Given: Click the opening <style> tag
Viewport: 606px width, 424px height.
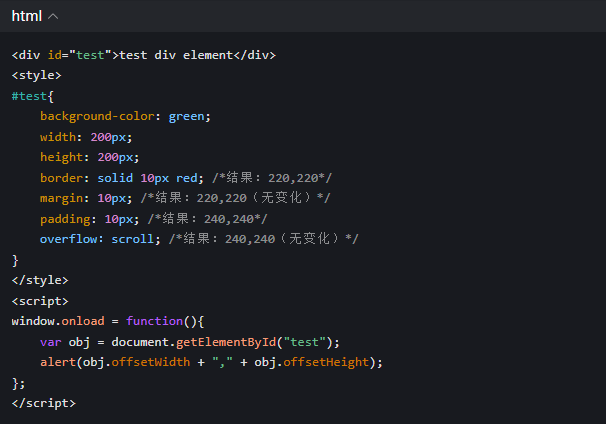Looking at the screenshot, I should tap(36, 75).
